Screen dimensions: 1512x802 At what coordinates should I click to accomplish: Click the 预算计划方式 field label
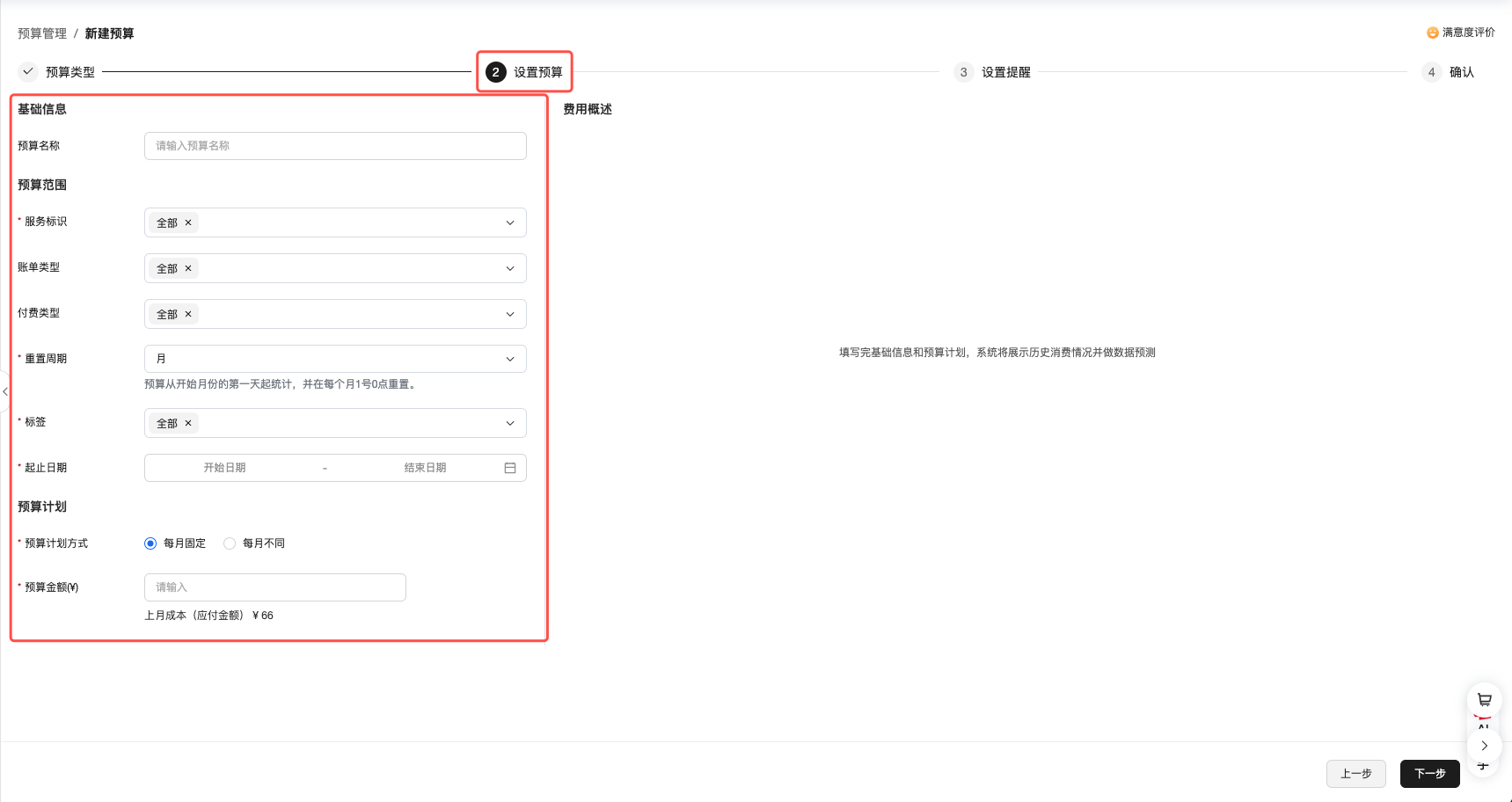point(56,543)
